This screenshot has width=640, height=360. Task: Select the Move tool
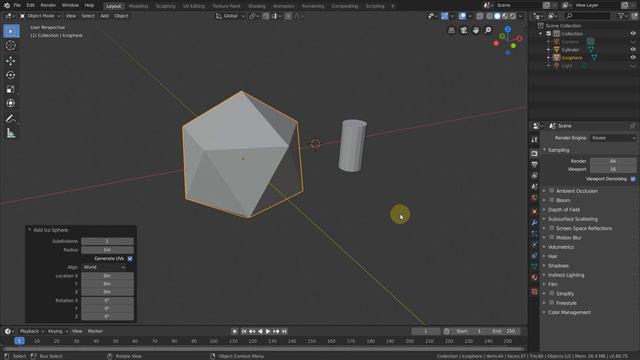pyautogui.click(x=11, y=61)
